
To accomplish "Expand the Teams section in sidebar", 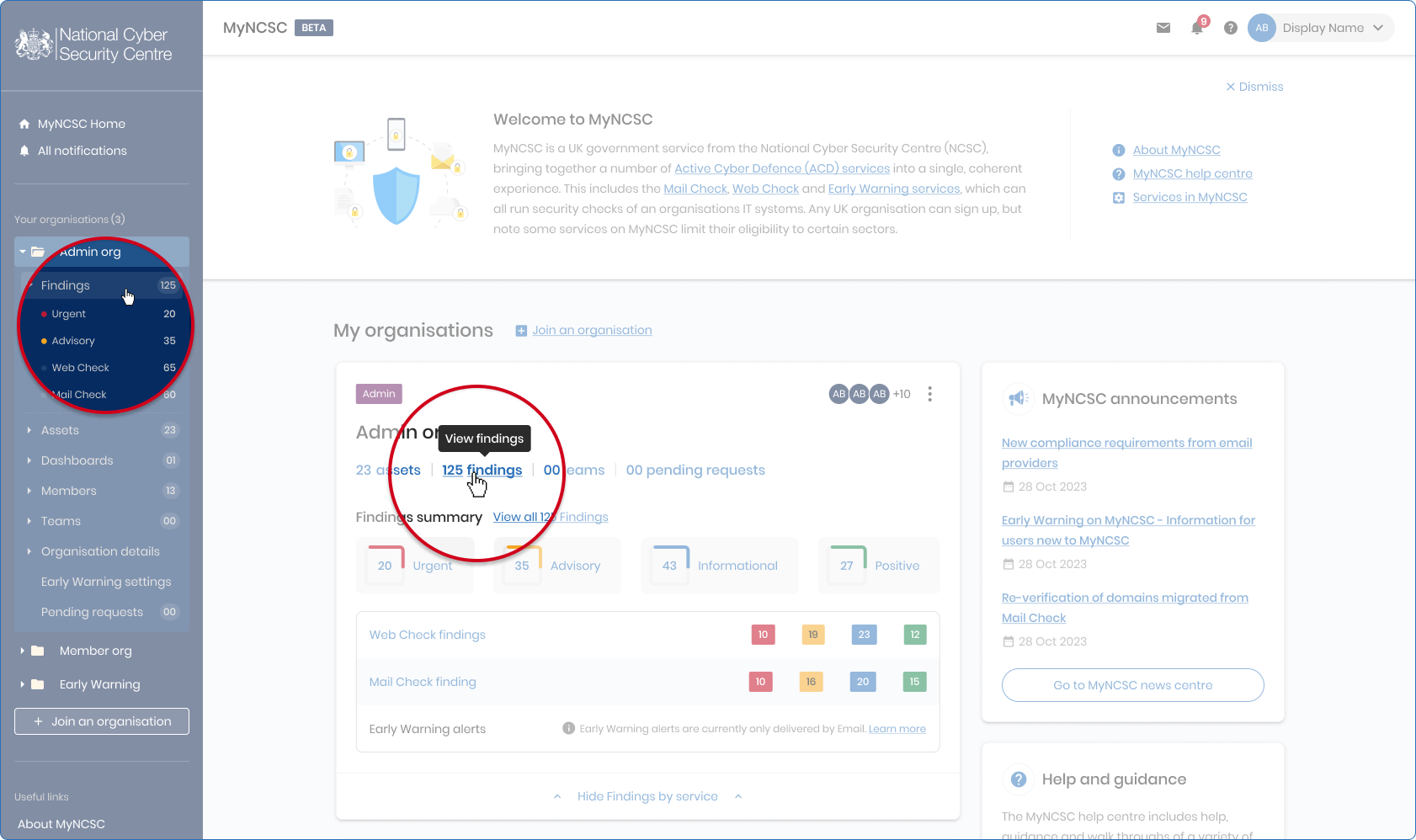I will tap(29, 521).
